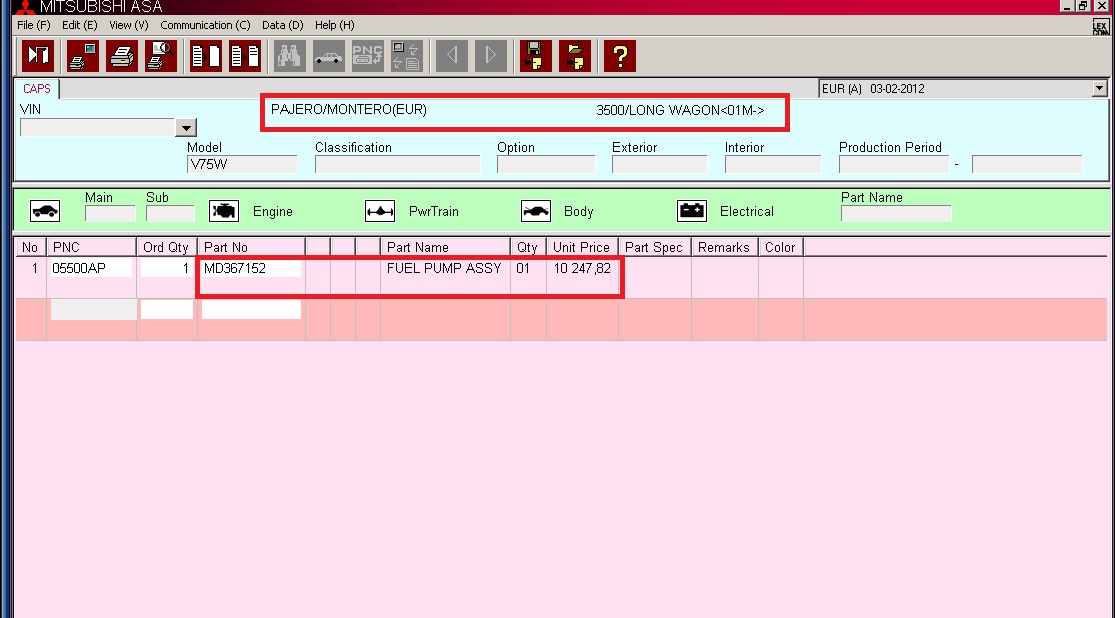1115x618 pixels.
Task: Click the Electrical battery icon
Action: tap(692, 211)
